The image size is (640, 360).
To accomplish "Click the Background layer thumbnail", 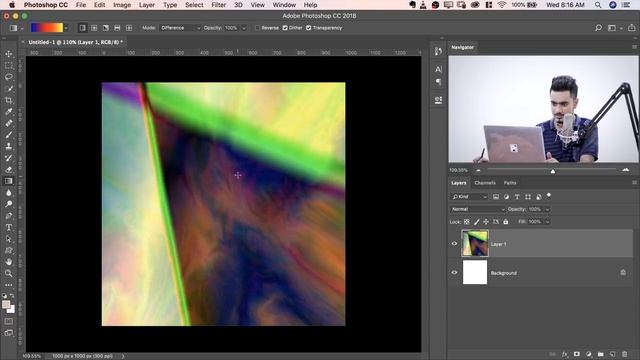I will [x=475, y=272].
